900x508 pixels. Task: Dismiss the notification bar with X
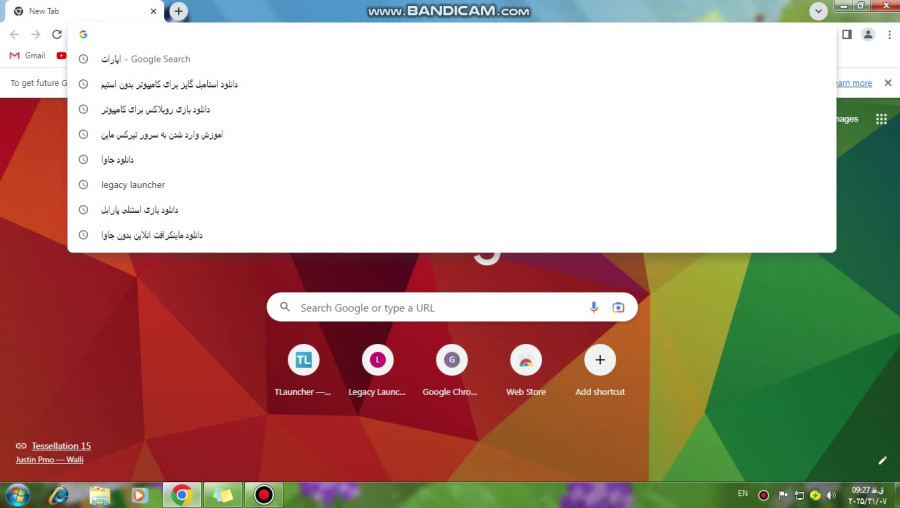pyautogui.click(x=888, y=83)
